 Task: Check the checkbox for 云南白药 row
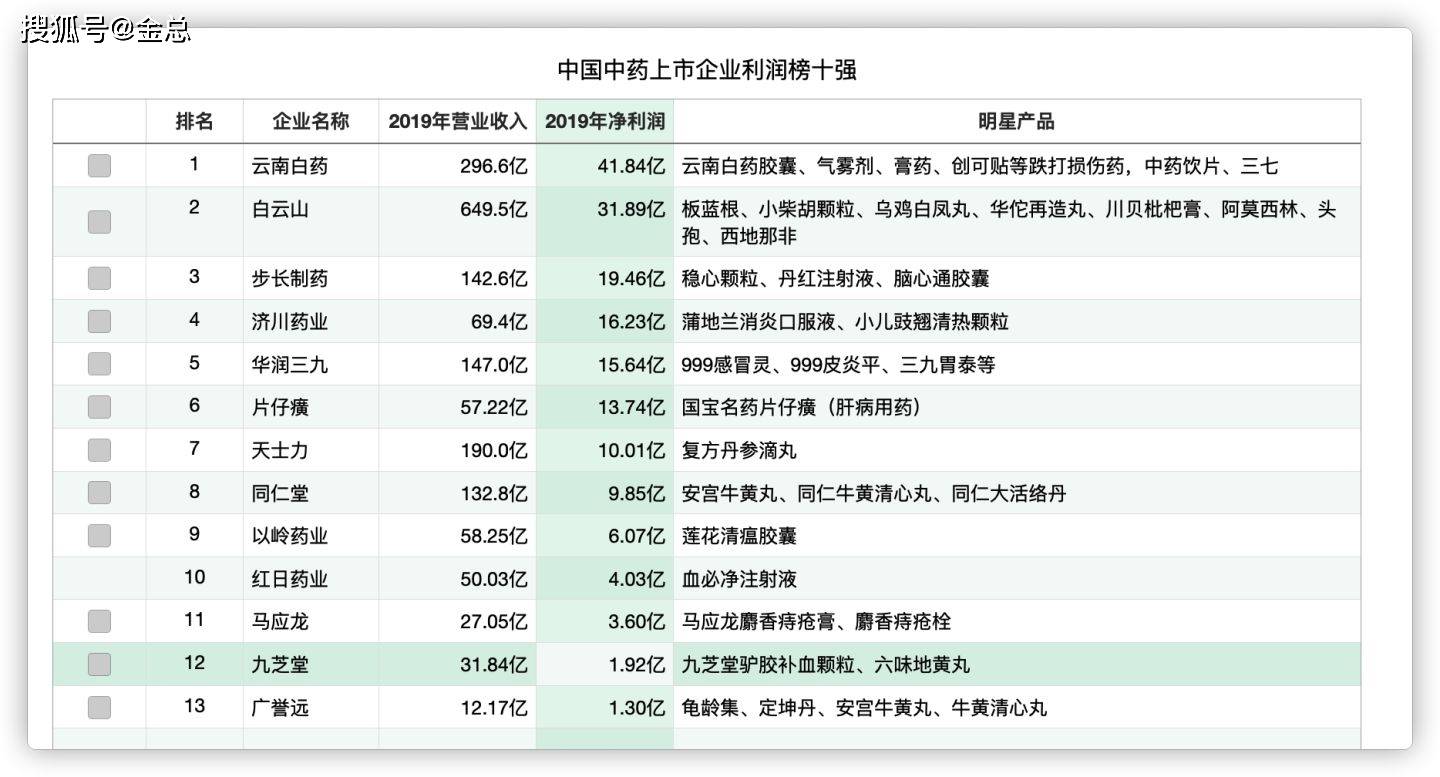98,165
